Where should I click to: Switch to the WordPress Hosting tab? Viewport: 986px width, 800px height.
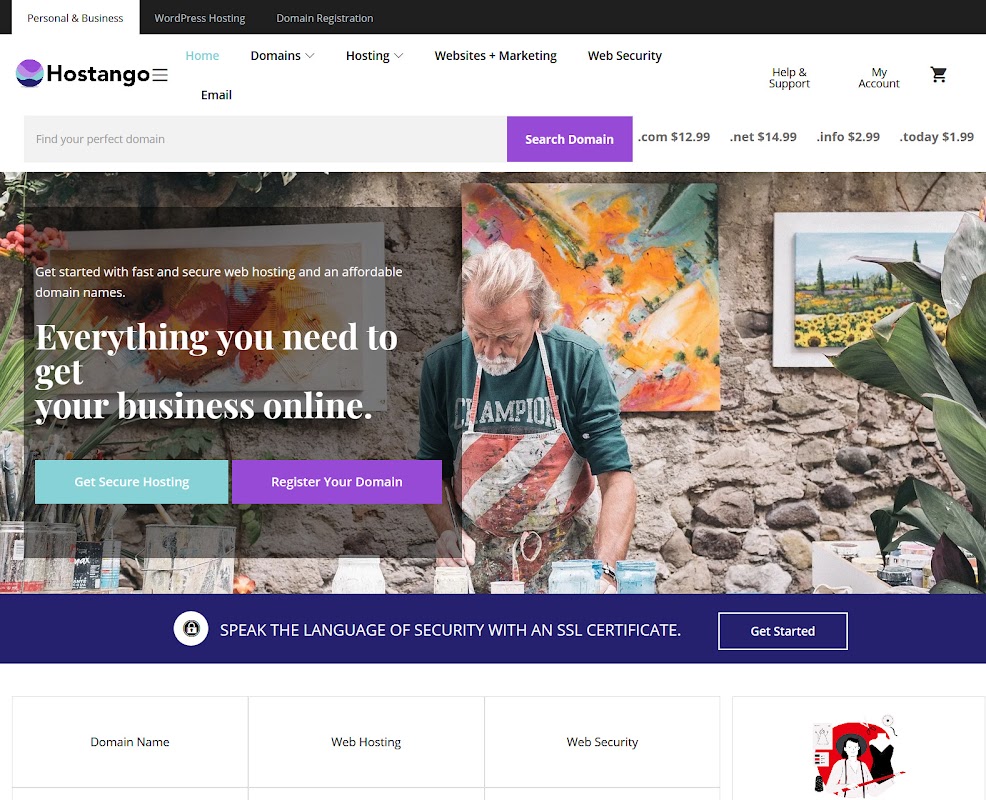coord(200,18)
